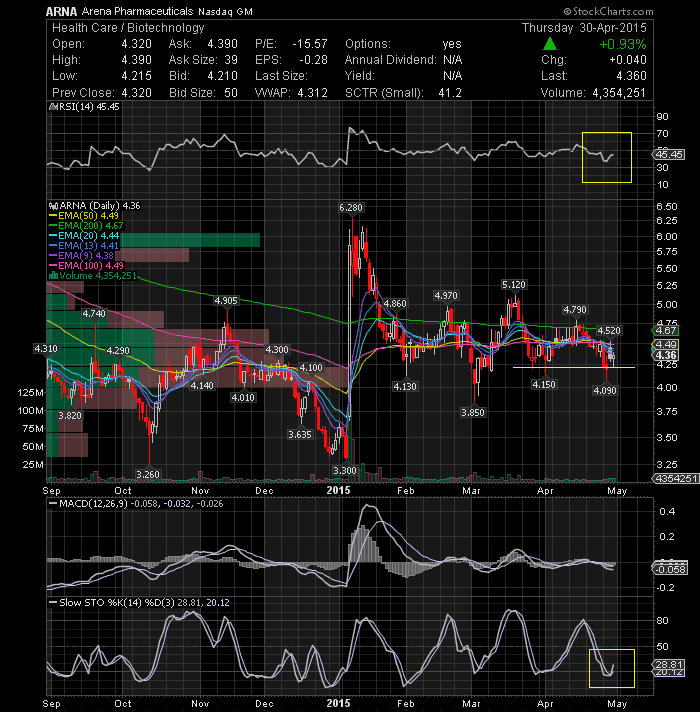Click the 3.850 March low label
700x712 pixels.
[x=473, y=412]
